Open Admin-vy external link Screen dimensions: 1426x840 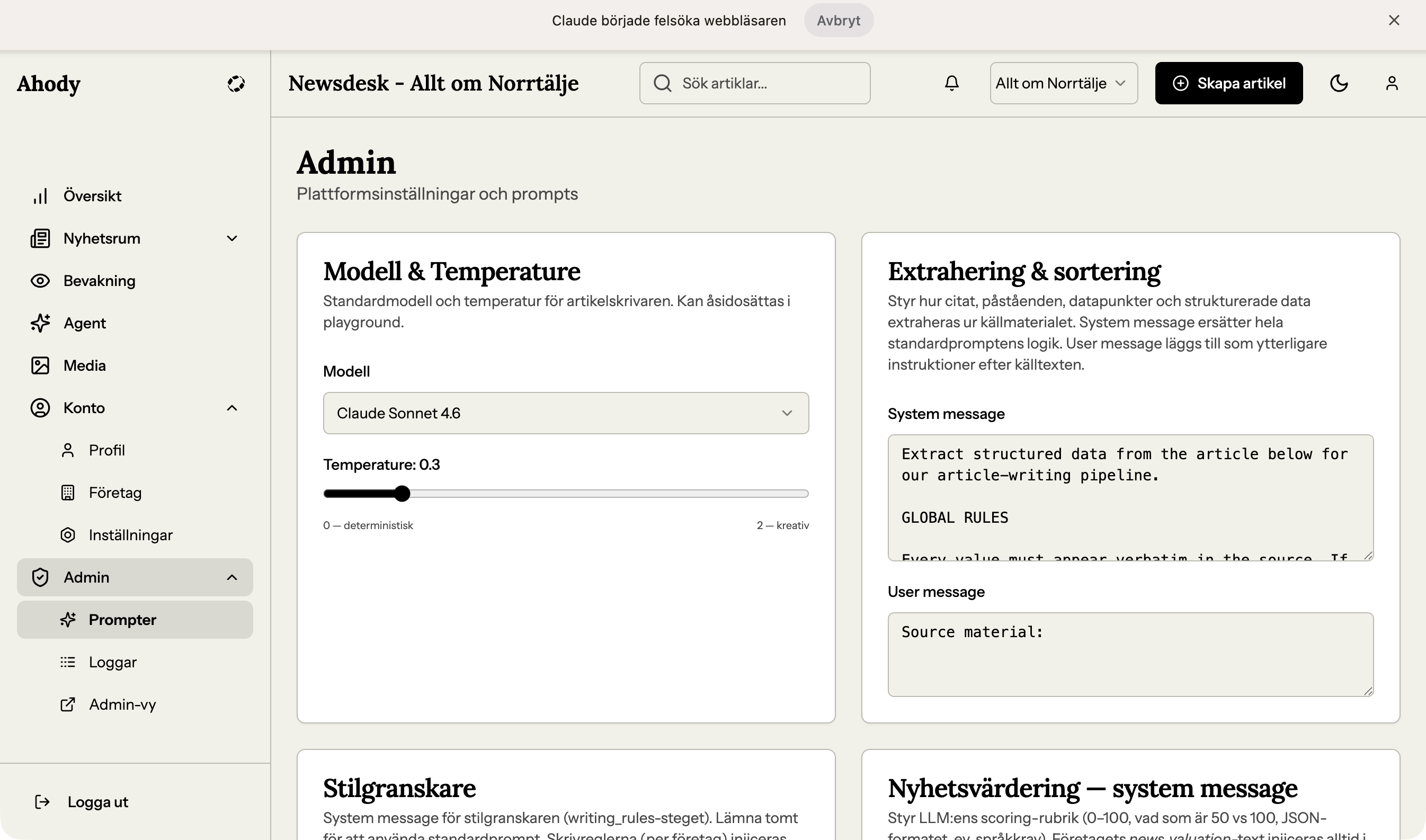(135, 705)
